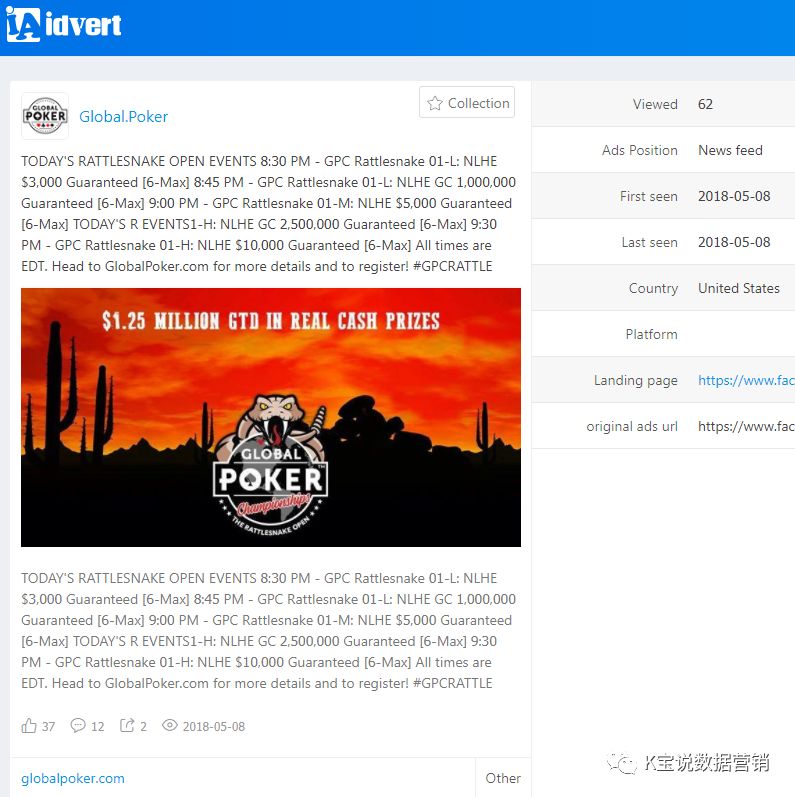Click the ad description text below image
The height and width of the screenshot is (797, 795).
[x=268, y=631]
